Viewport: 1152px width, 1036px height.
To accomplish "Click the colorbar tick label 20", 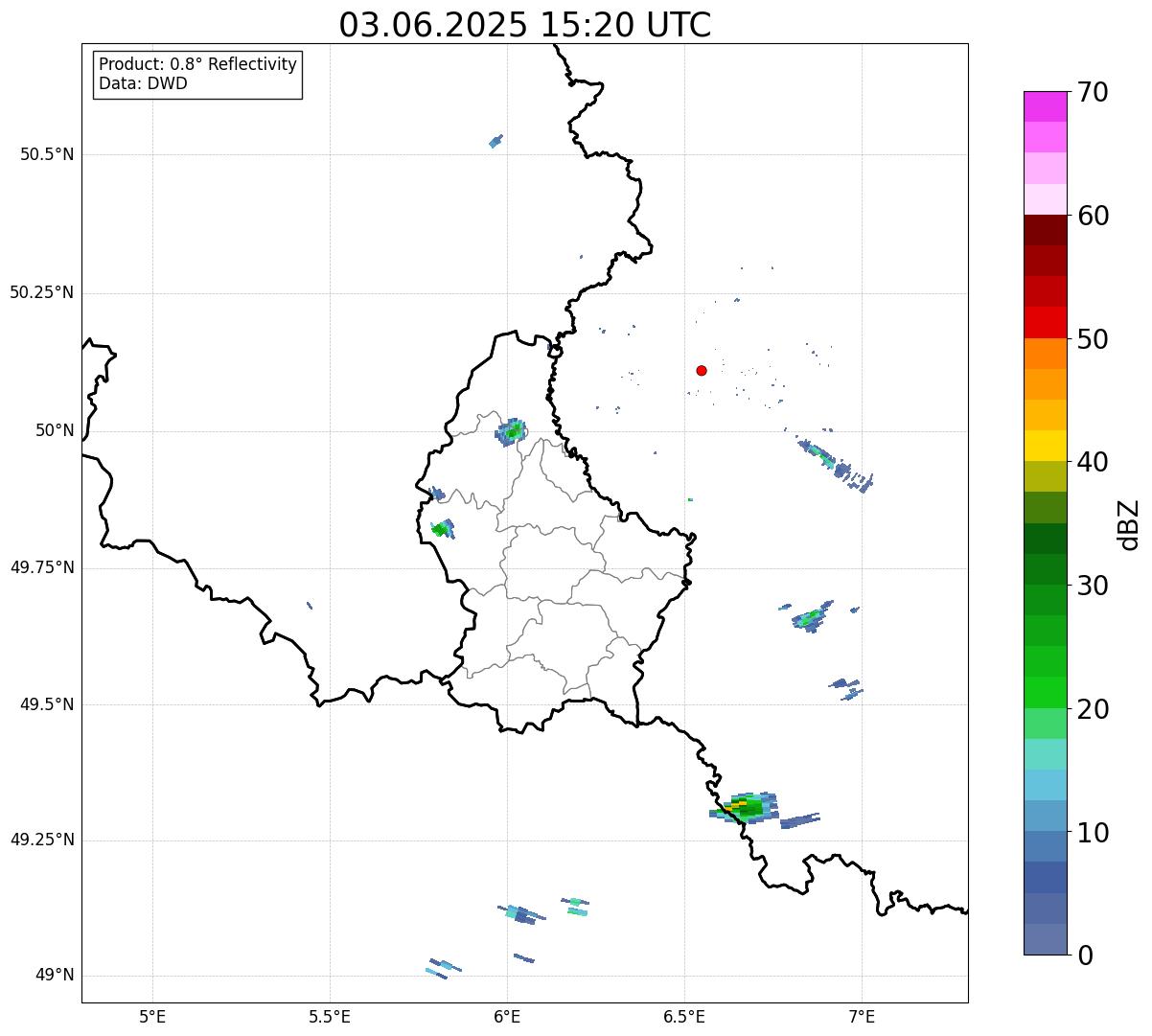I will 1093,709.
